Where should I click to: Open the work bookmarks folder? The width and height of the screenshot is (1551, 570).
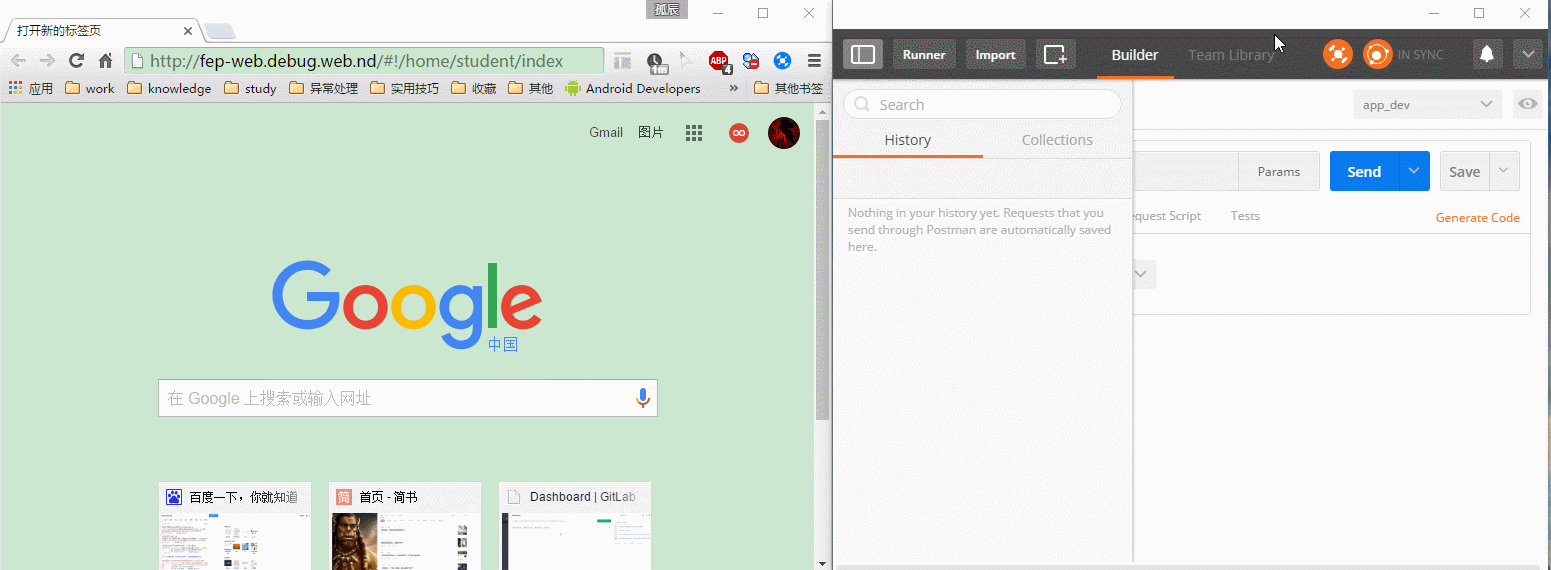(89, 88)
